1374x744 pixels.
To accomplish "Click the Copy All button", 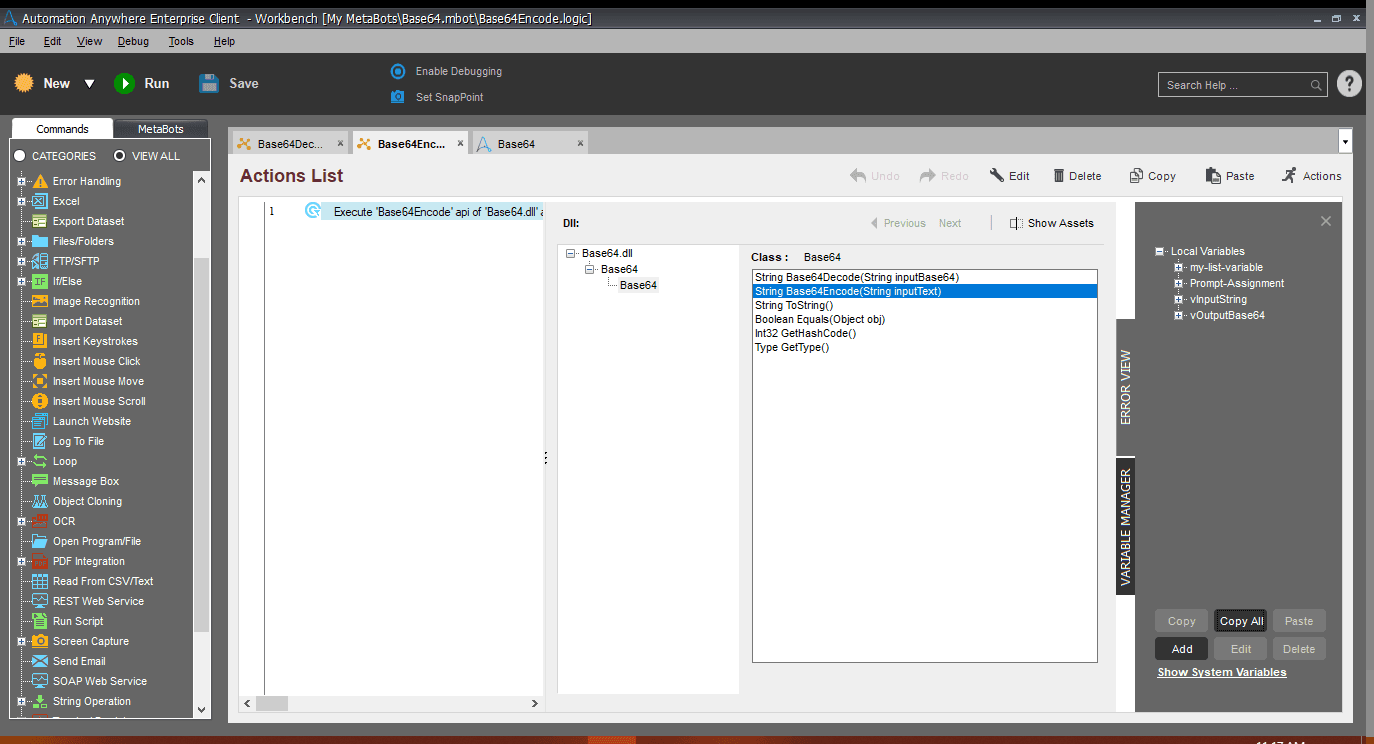I will pos(1241,621).
